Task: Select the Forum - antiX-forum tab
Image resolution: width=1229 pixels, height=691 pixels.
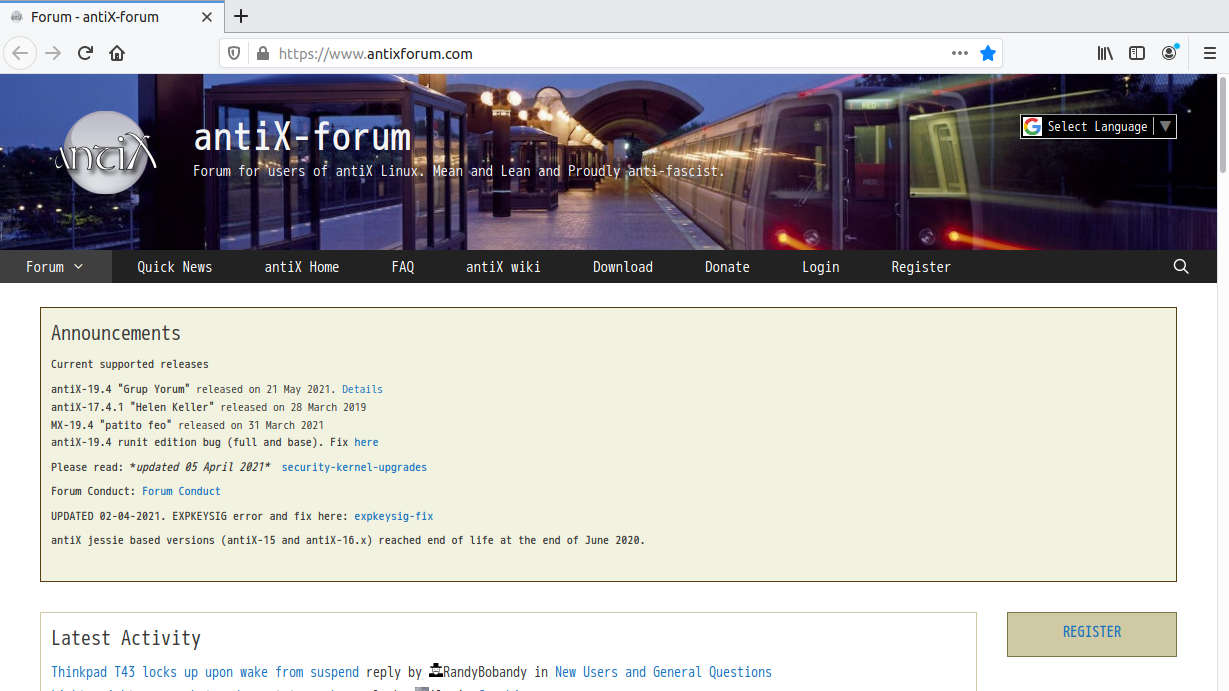Action: 112,17
